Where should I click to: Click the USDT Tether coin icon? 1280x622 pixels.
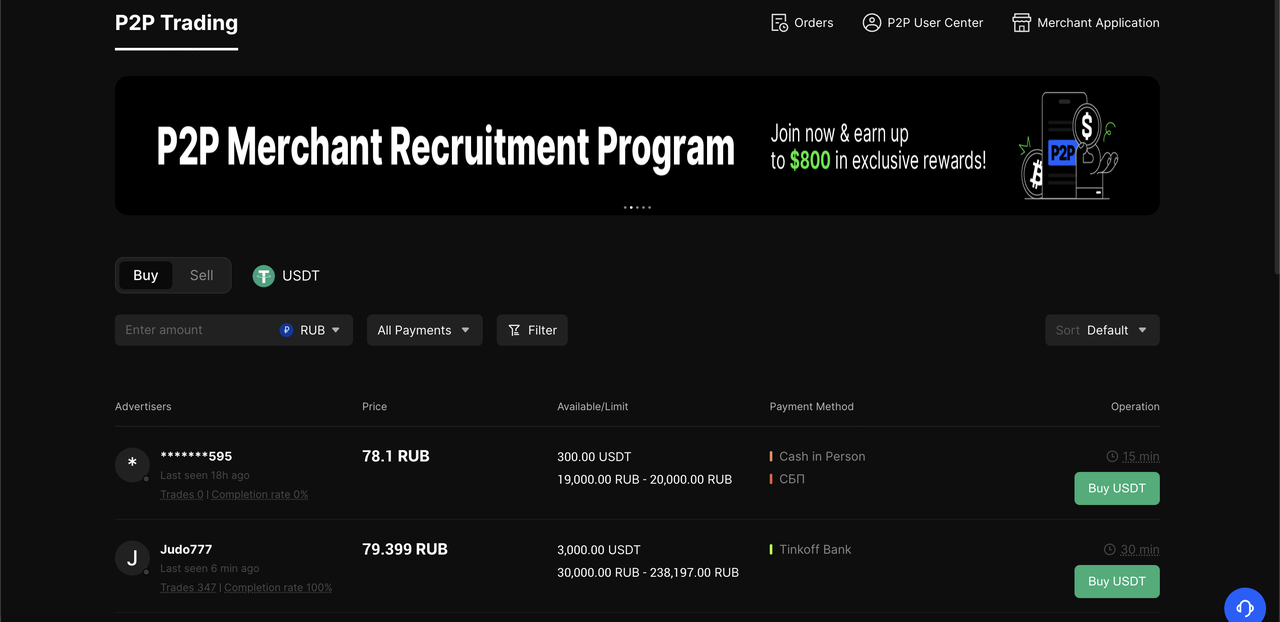[263, 276]
